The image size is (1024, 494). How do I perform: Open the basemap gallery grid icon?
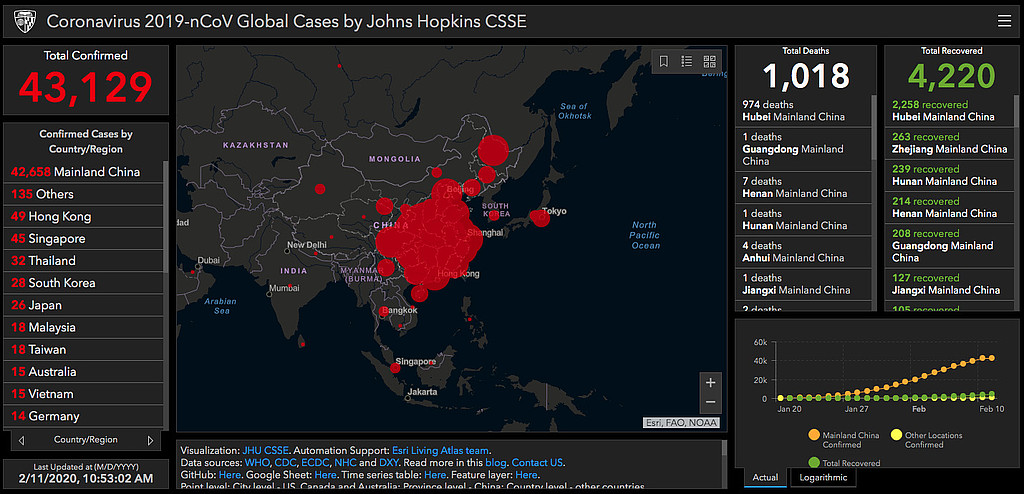[710, 61]
